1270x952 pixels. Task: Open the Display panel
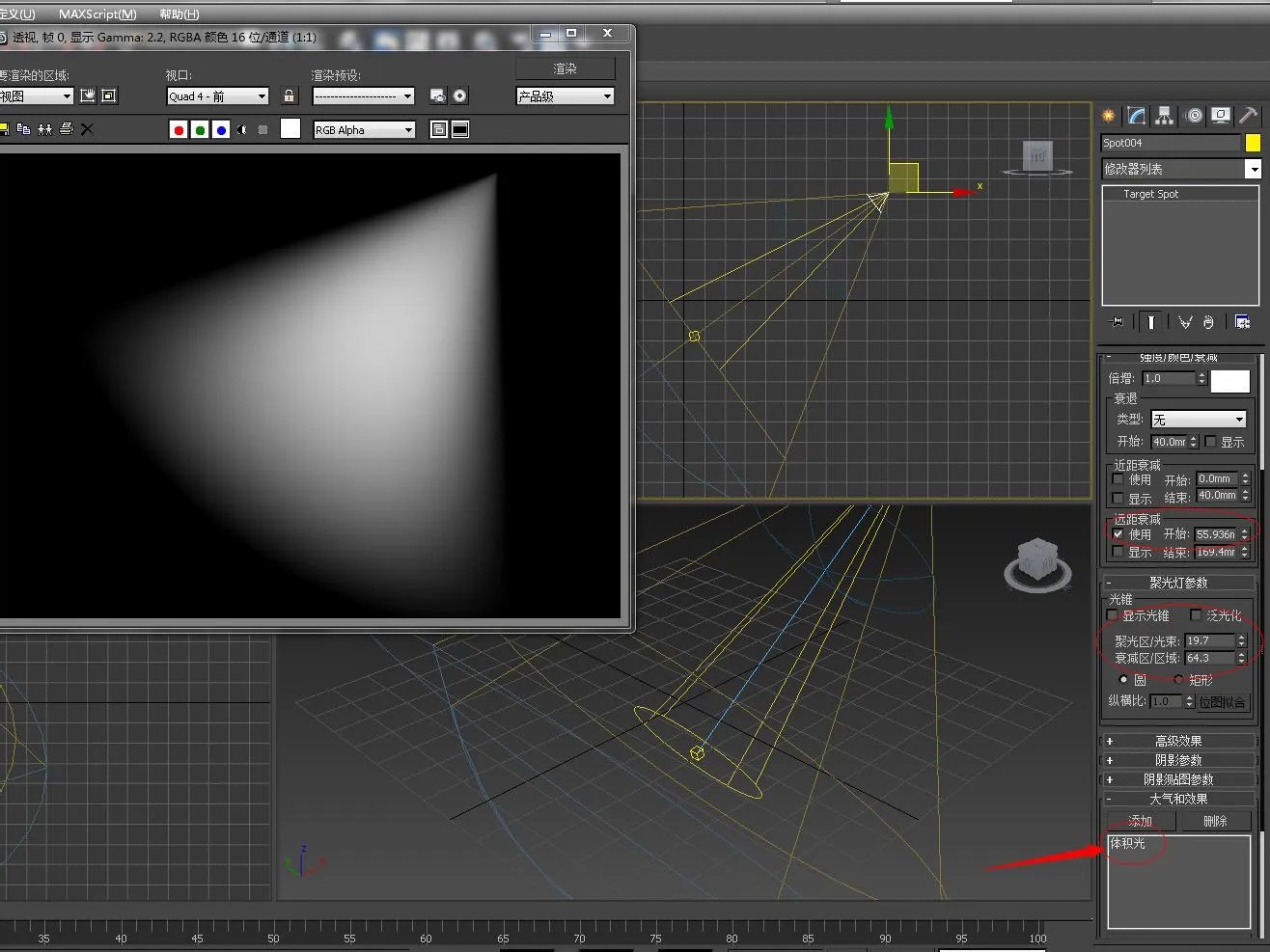[1220, 115]
